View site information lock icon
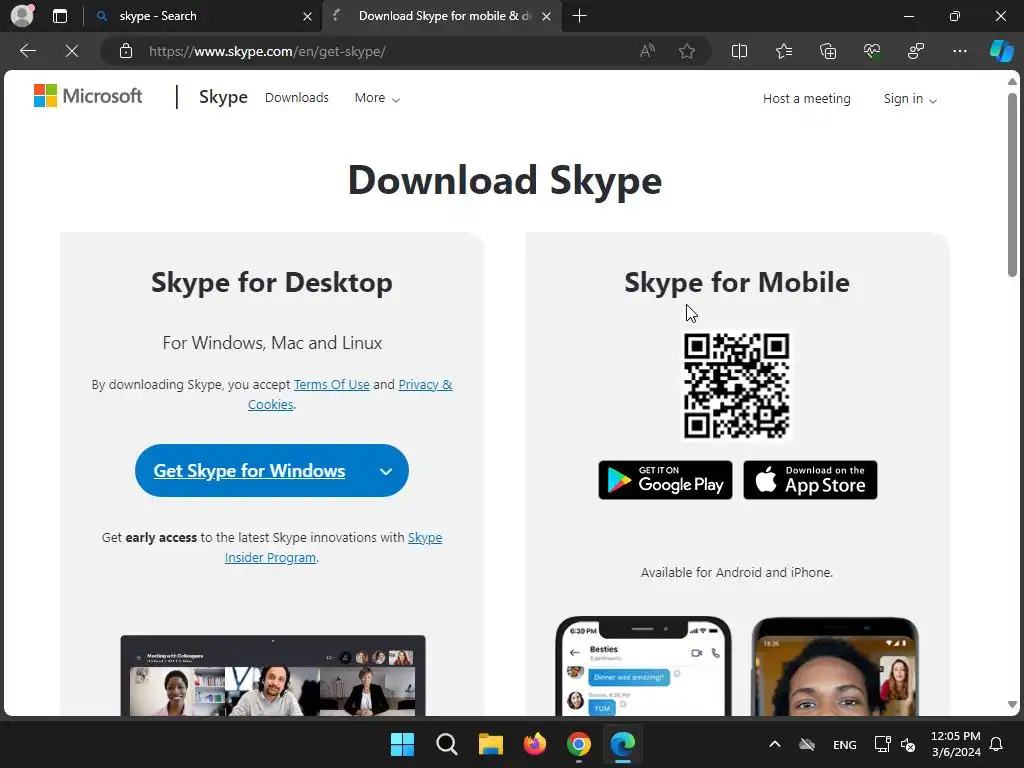 click(126, 51)
